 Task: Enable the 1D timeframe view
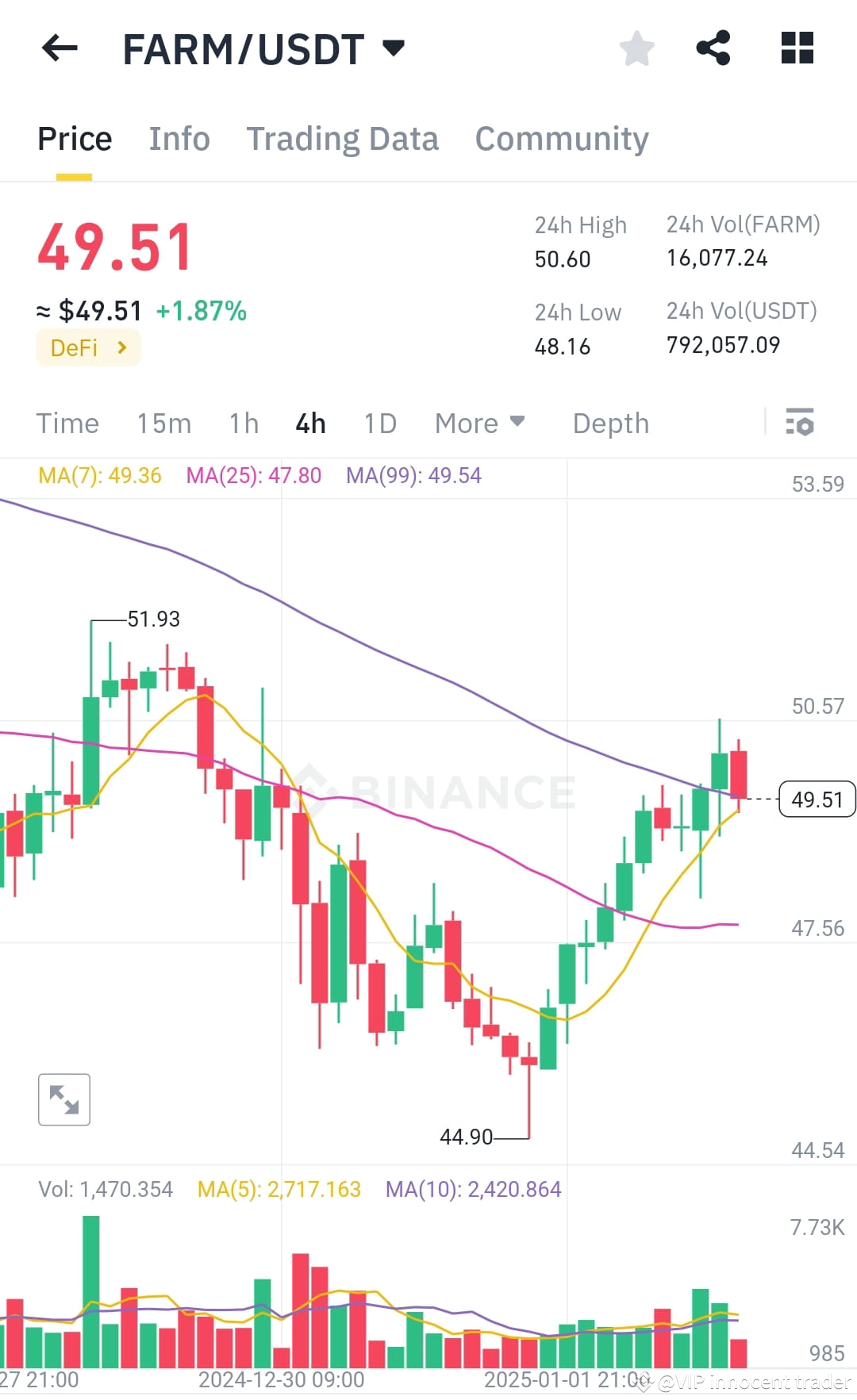[379, 424]
